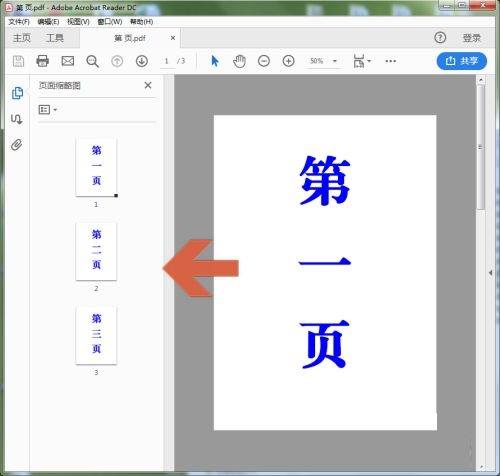Switch to the 工具 tab

click(x=55, y=38)
